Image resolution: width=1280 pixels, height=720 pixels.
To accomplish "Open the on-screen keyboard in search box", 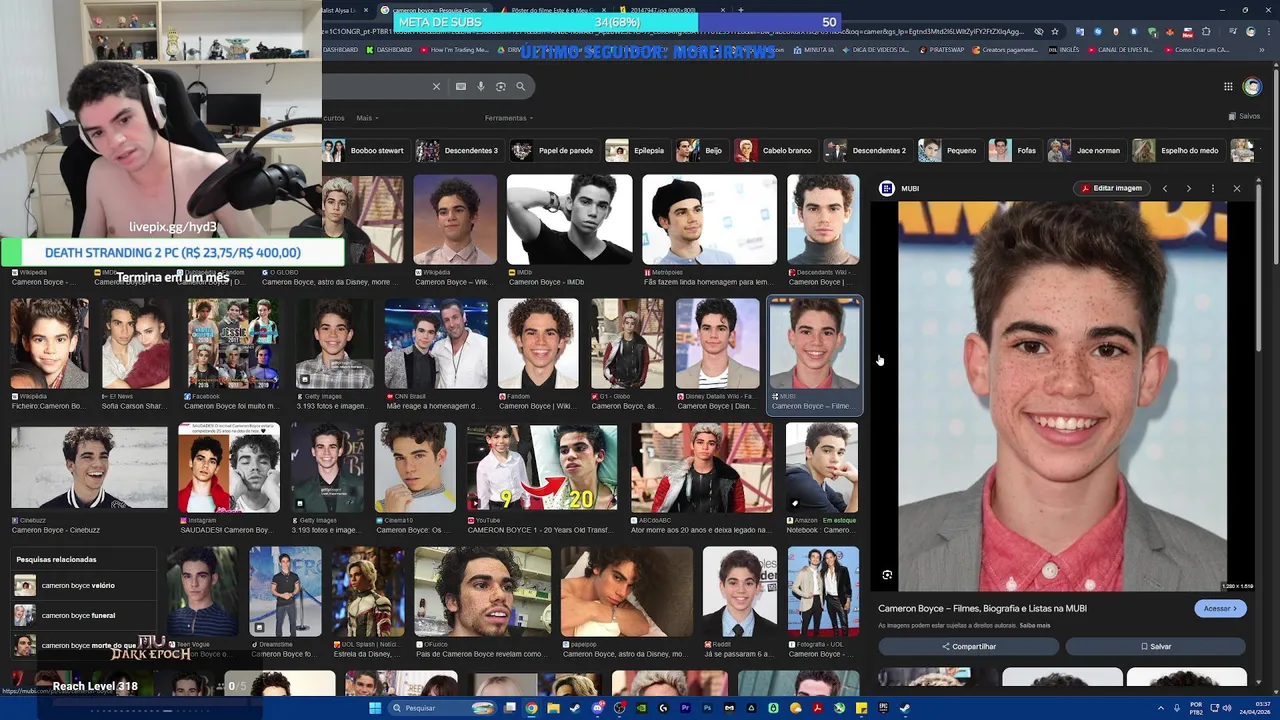I will [461, 87].
